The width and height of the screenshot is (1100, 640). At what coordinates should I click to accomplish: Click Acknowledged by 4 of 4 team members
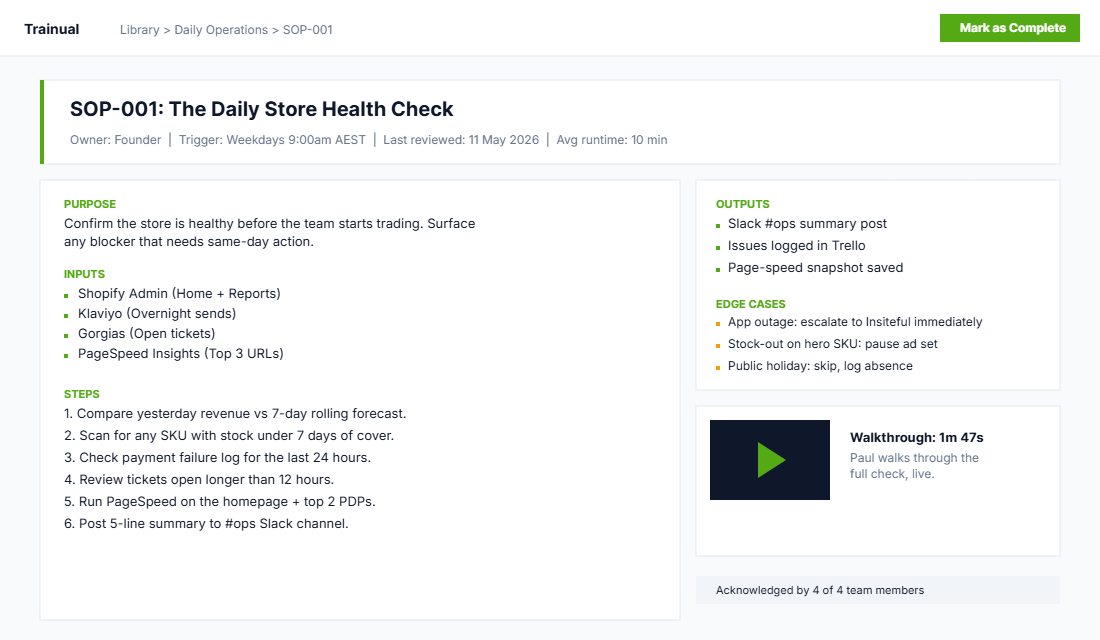coord(819,591)
